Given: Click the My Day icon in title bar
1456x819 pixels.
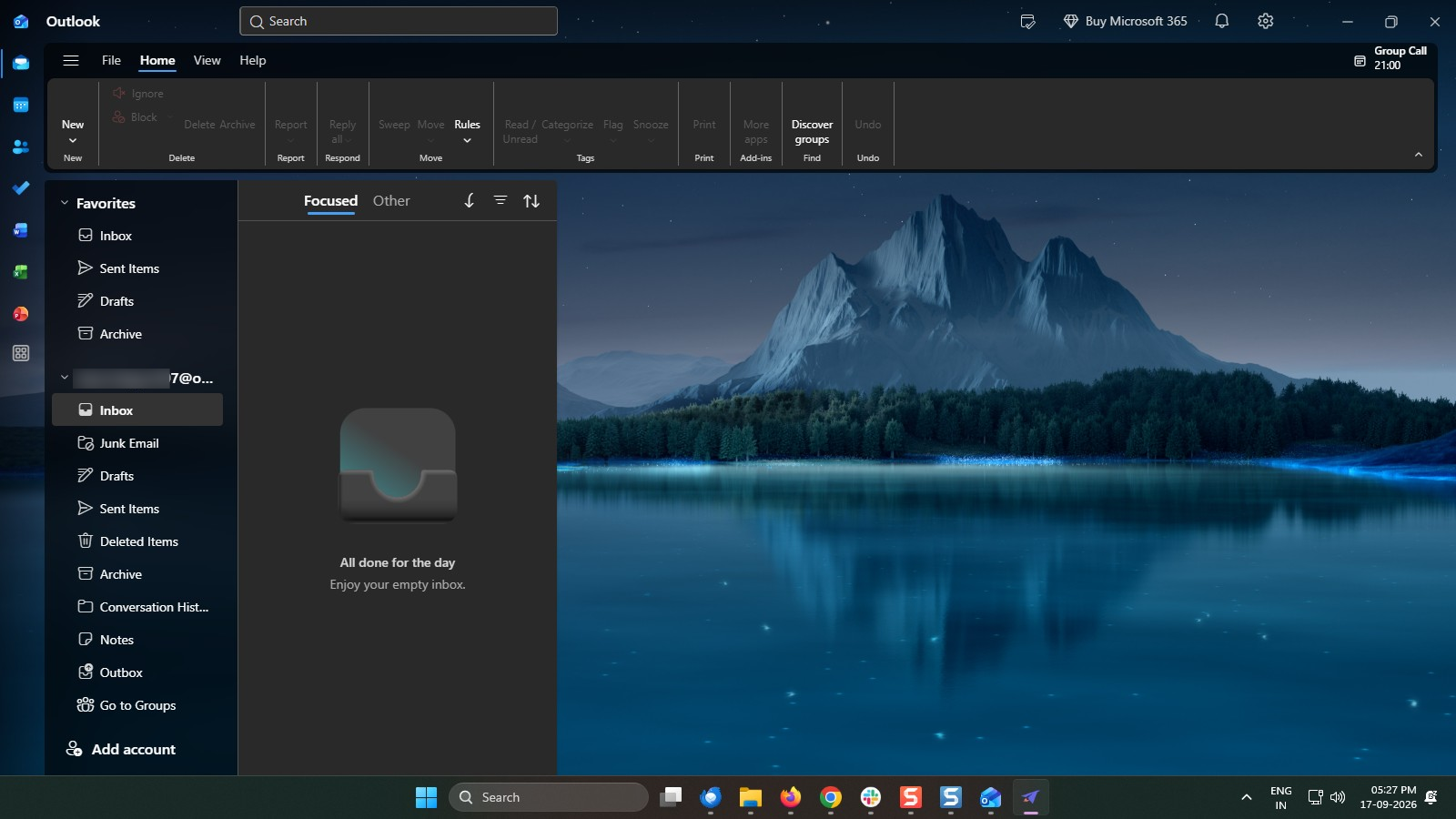Looking at the screenshot, I should [1028, 21].
